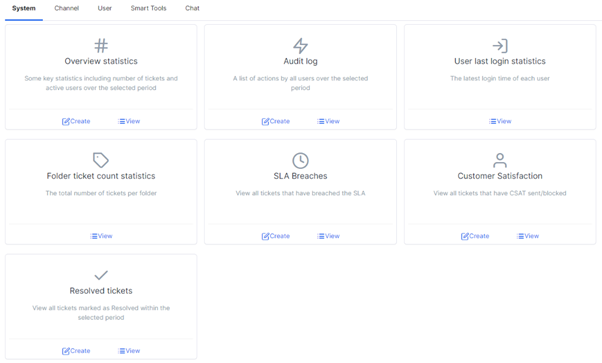The width and height of the screenshot is (602, 363).
Task: Create a Customer Satisfaction report
Action: pyautogui.click(x=475, y=236)
